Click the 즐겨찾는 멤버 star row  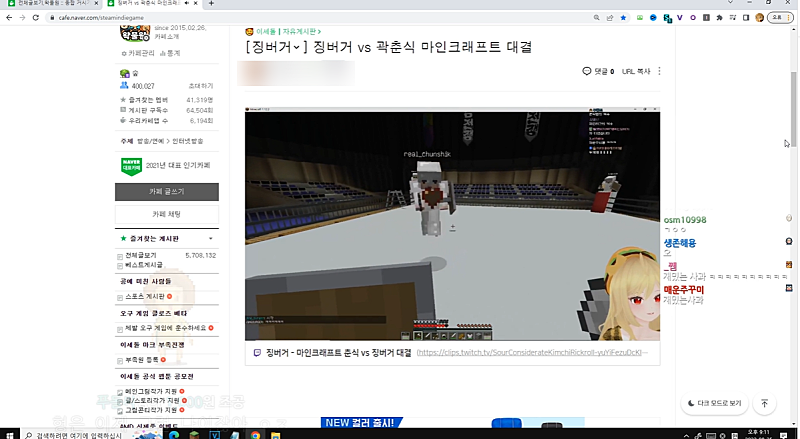pos(167,100)
